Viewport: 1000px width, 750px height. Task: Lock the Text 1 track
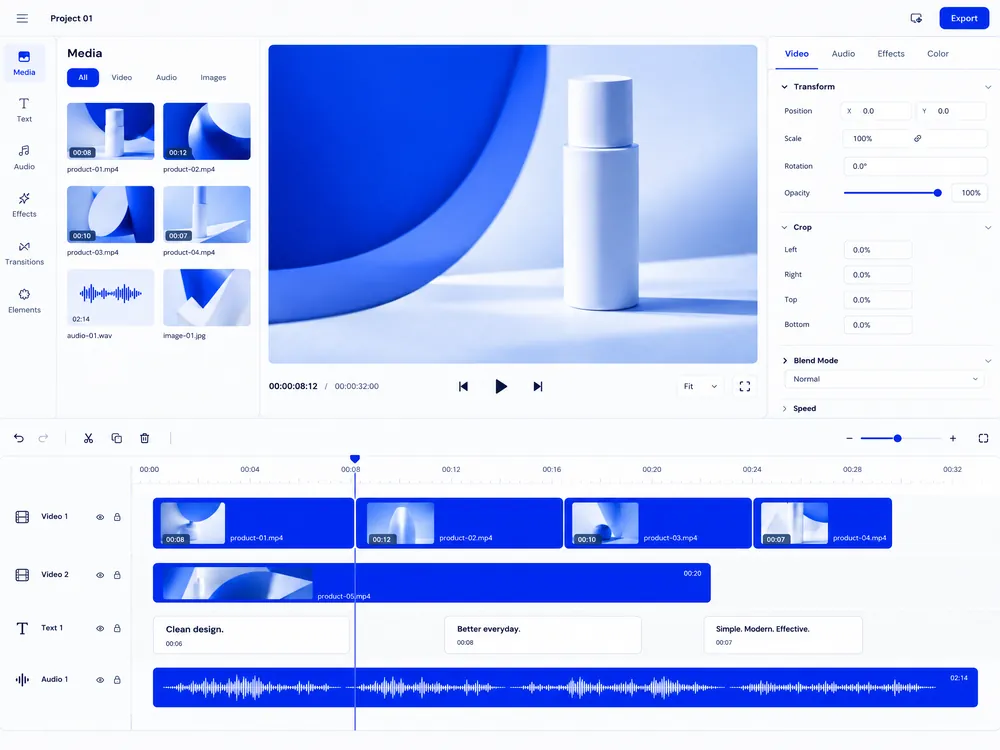coord(117,628)
